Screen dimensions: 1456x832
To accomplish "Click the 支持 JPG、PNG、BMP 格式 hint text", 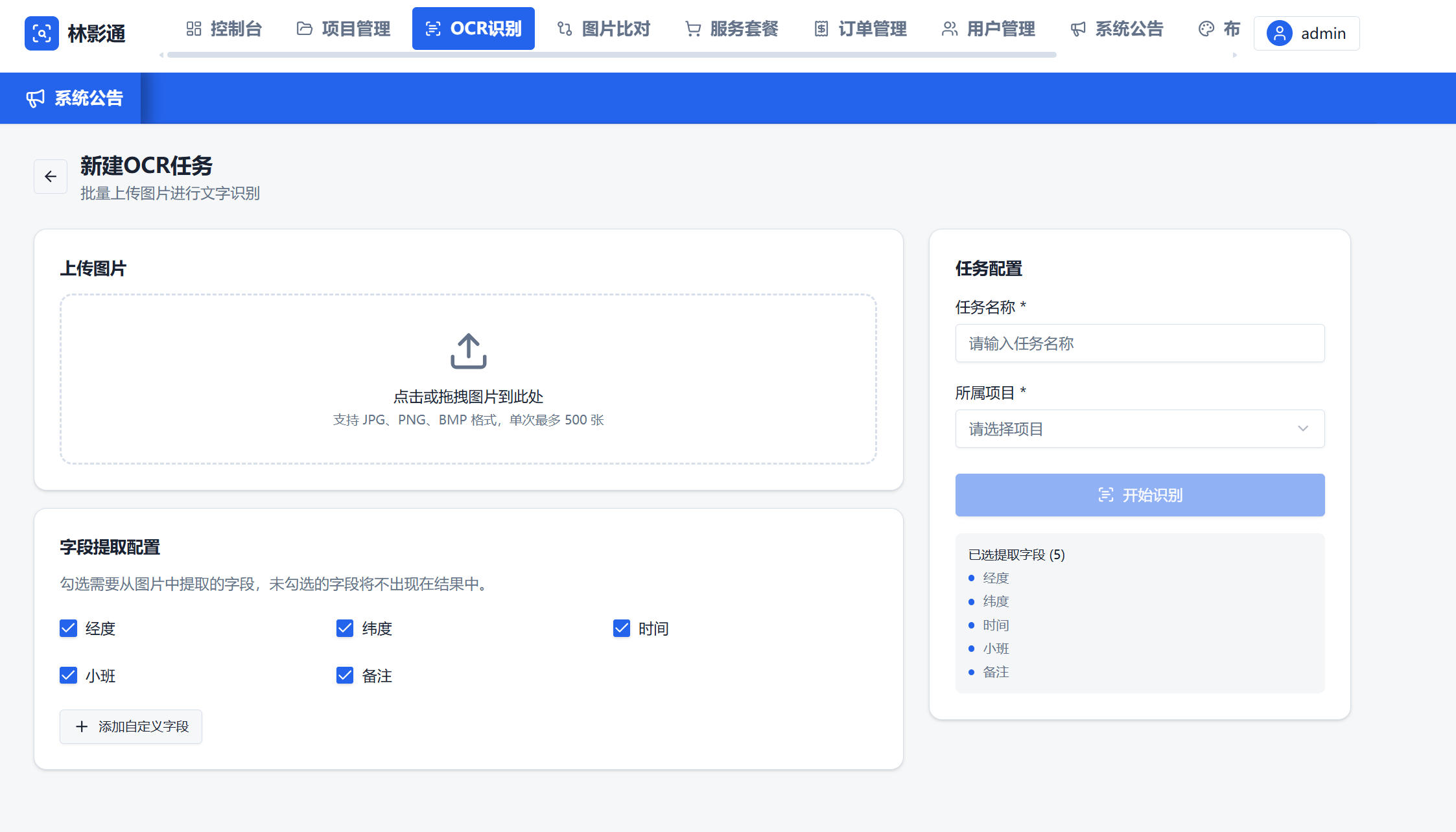I will click(x=468, y=420).
